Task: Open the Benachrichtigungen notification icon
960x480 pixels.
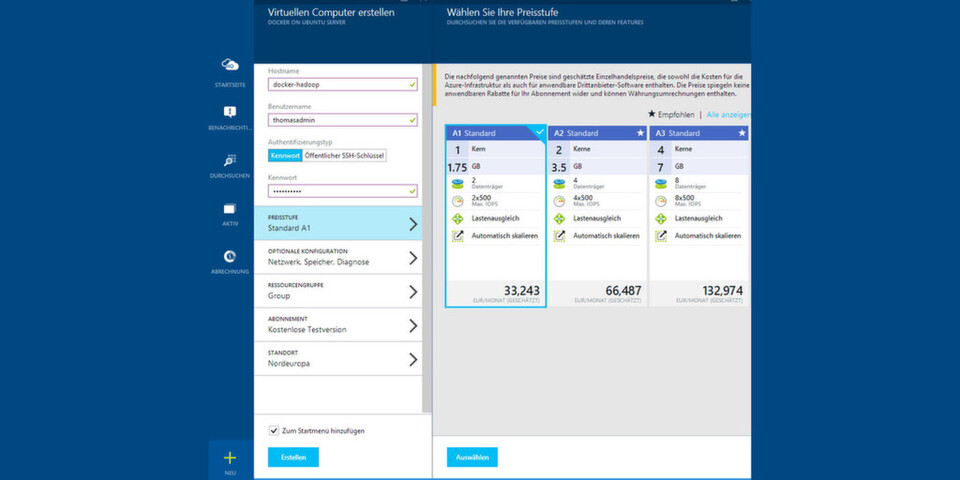Action: pos(230,112)
